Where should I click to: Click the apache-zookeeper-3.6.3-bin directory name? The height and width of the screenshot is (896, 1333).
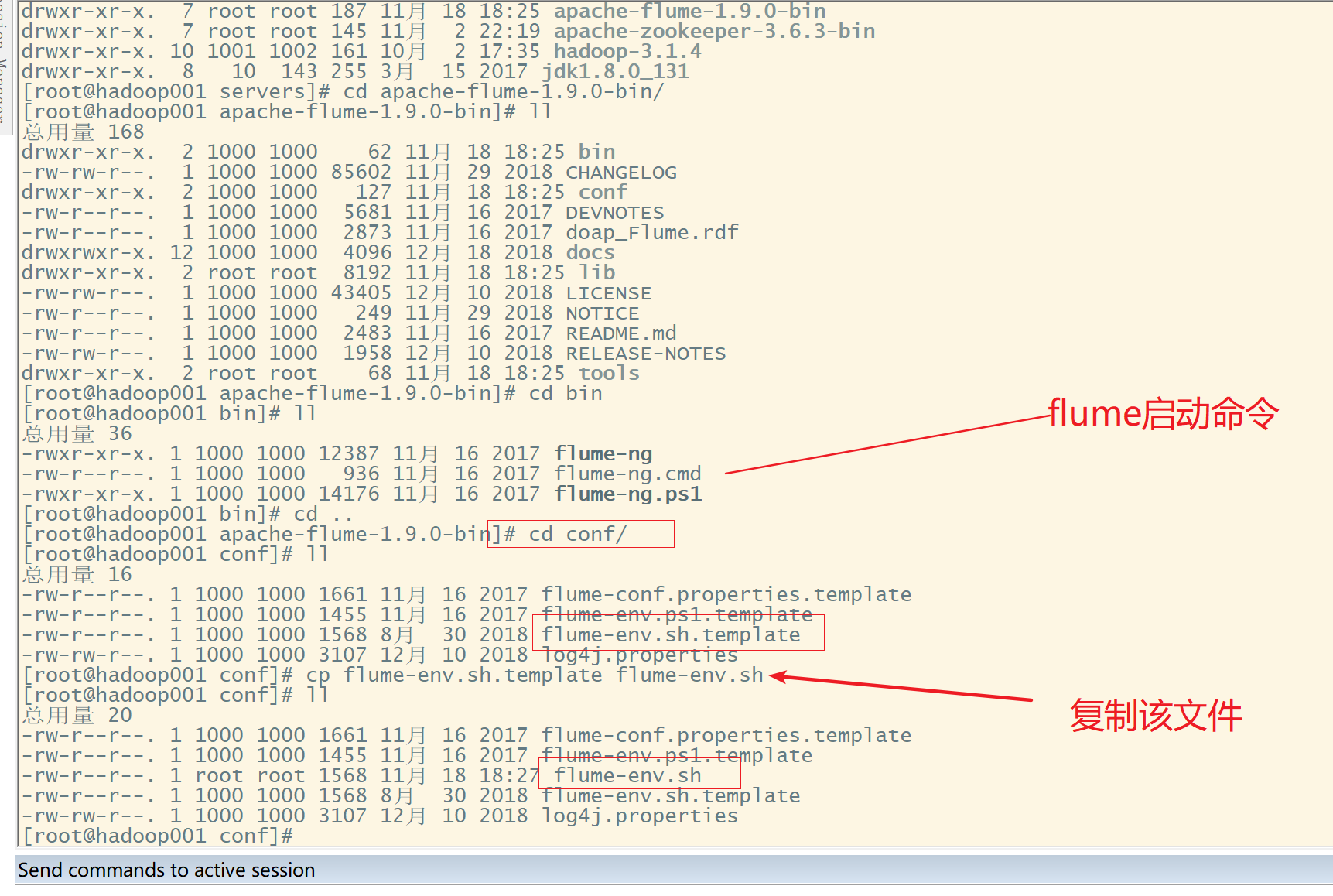[714, 32]
